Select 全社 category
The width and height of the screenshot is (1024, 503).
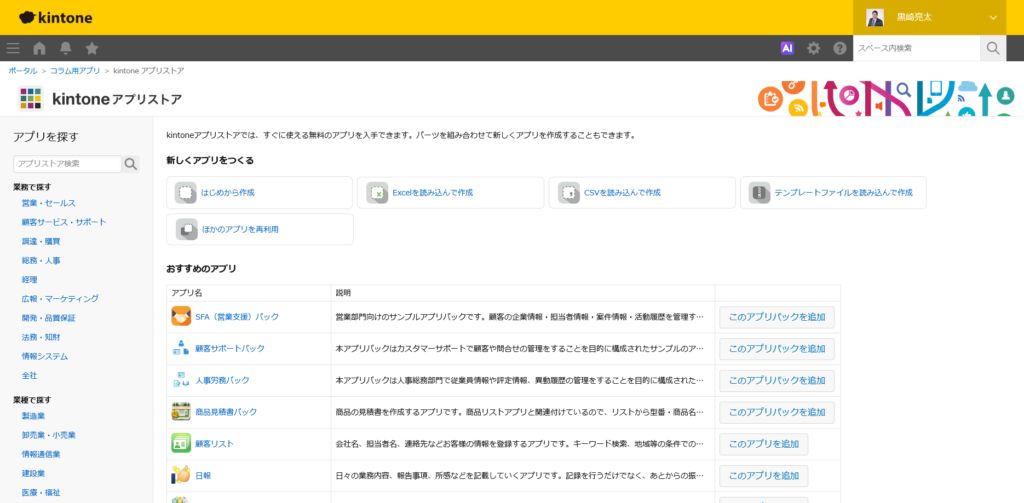(29, 376)
